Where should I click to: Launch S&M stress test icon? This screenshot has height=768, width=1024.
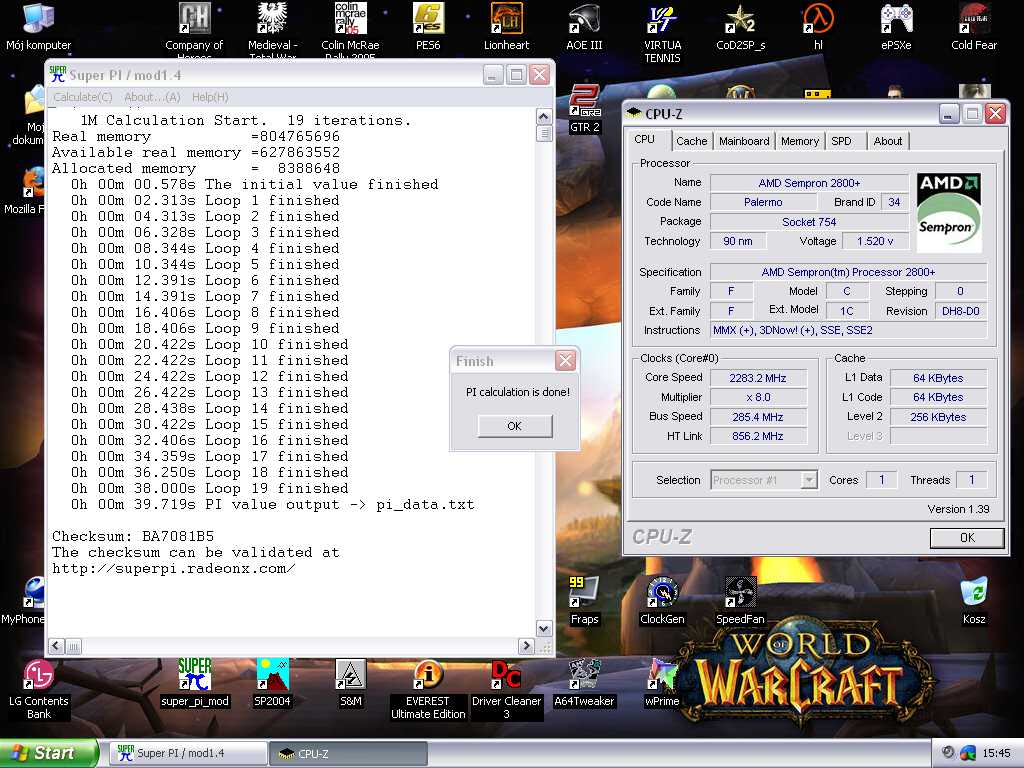coord(351,683)
